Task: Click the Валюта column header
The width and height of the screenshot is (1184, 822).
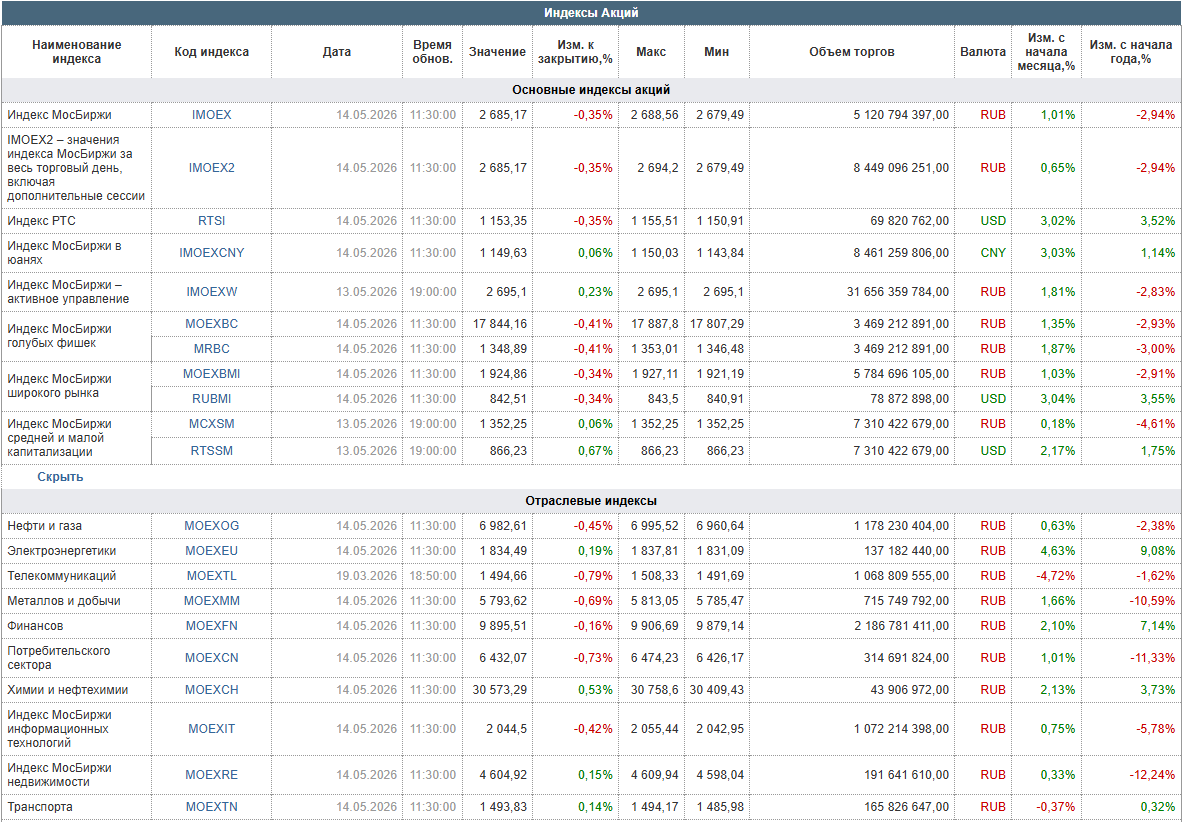Action: coord(983,52)
